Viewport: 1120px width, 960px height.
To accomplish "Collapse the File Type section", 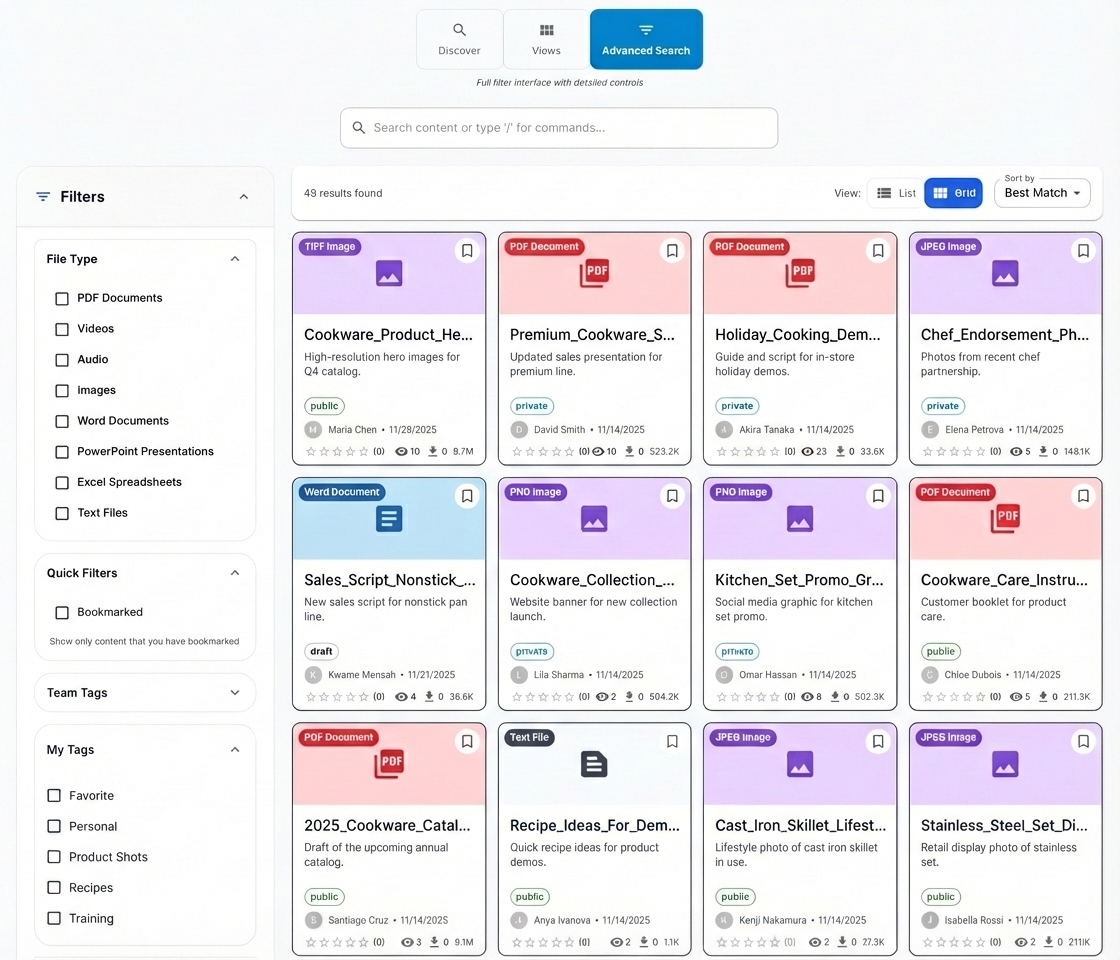I will (x=234, y=258).
